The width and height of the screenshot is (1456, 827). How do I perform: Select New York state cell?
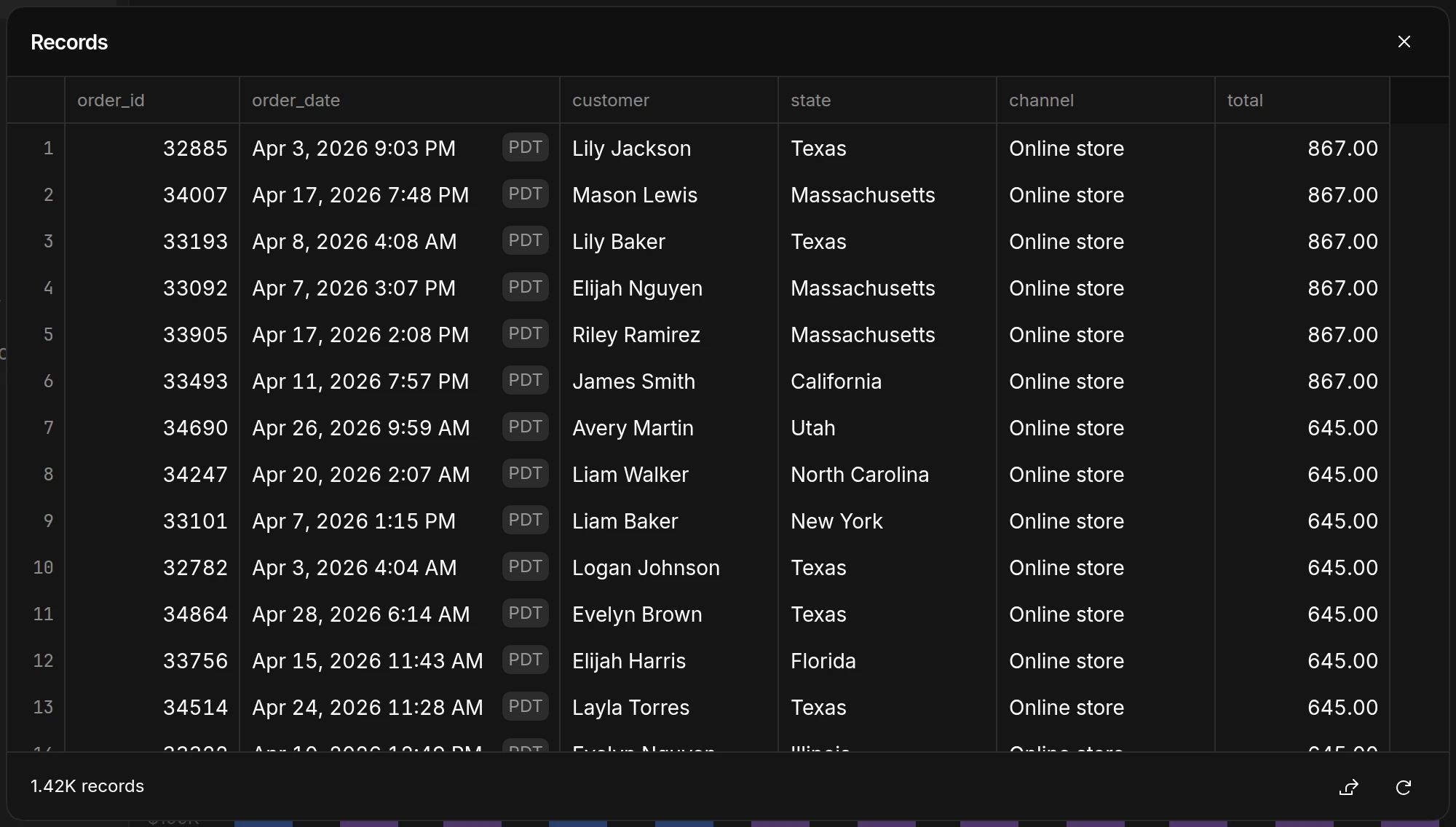[x=887, y=521]
